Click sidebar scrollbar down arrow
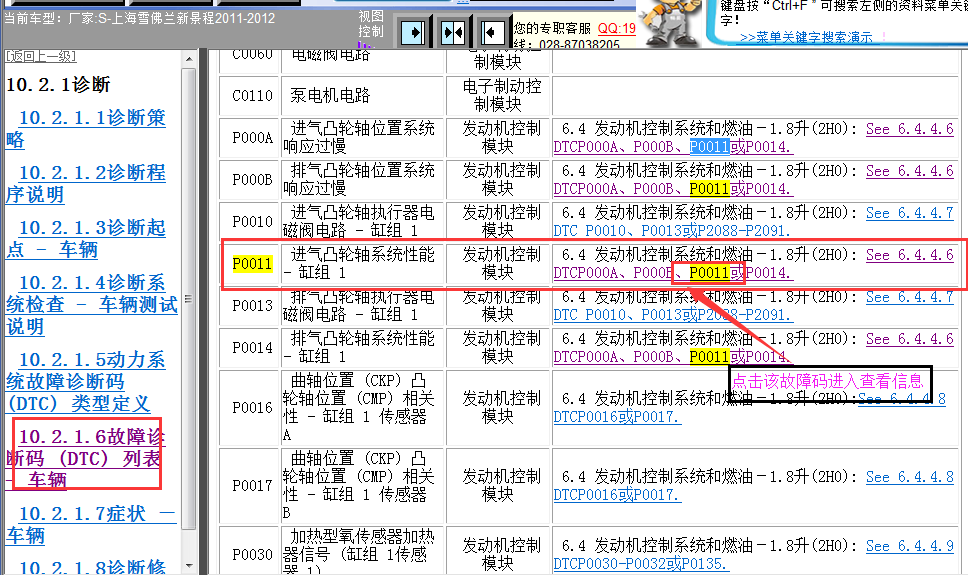The width and height of the screenshot is (968, 575). point(189,565)
